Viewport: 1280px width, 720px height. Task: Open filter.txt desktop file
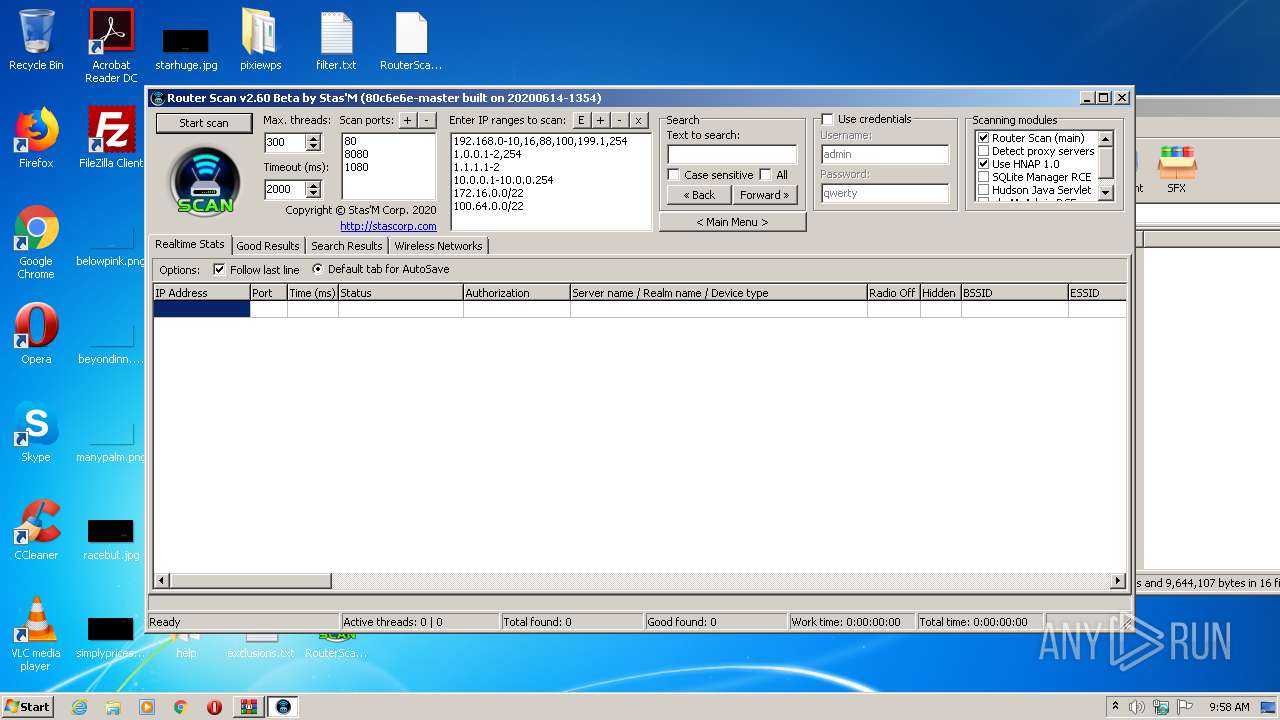click(x=336, y=41)
